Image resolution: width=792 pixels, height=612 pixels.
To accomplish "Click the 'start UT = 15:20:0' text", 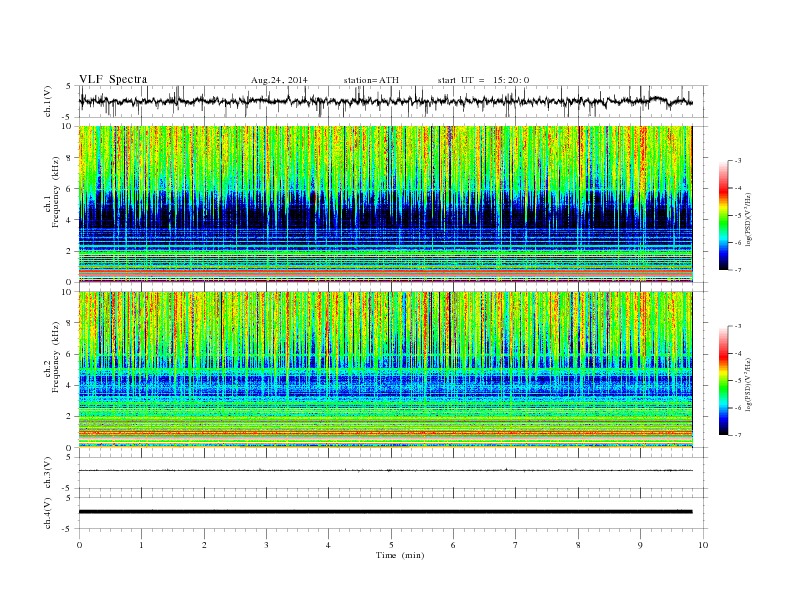I will 483,80.
